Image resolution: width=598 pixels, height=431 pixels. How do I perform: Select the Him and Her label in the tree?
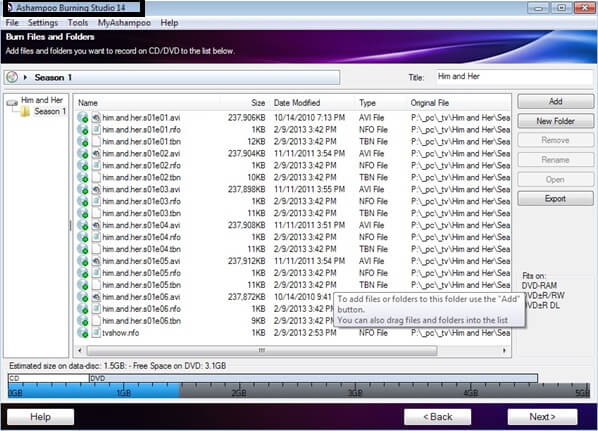(42, 100)
